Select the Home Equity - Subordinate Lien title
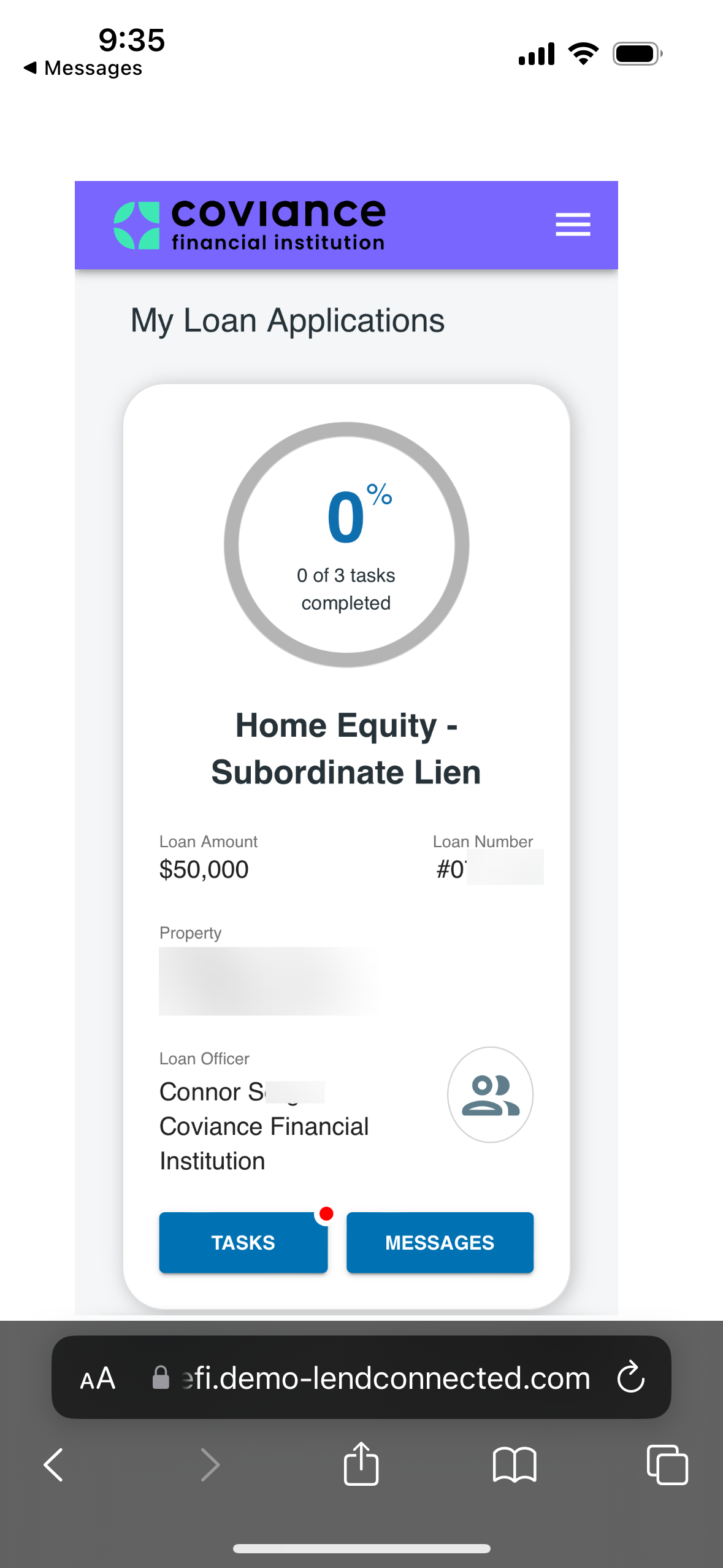723x1568 pixels. (x=346, y=748)
